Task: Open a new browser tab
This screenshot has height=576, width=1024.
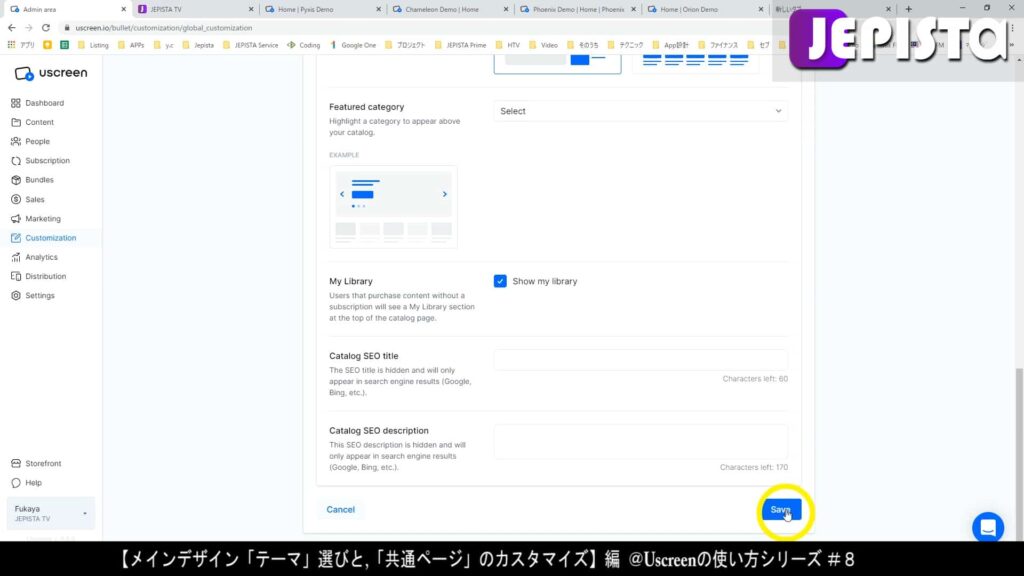Action: point(908,9)
